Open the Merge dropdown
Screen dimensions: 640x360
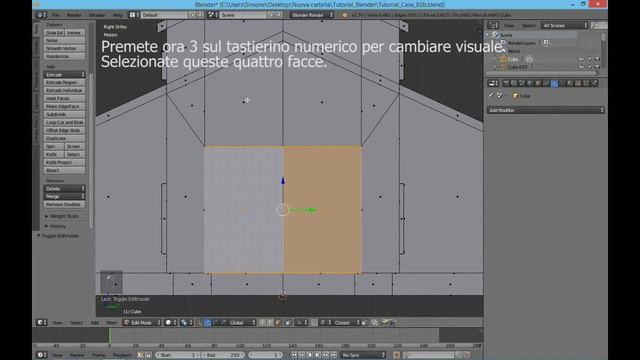64,196
